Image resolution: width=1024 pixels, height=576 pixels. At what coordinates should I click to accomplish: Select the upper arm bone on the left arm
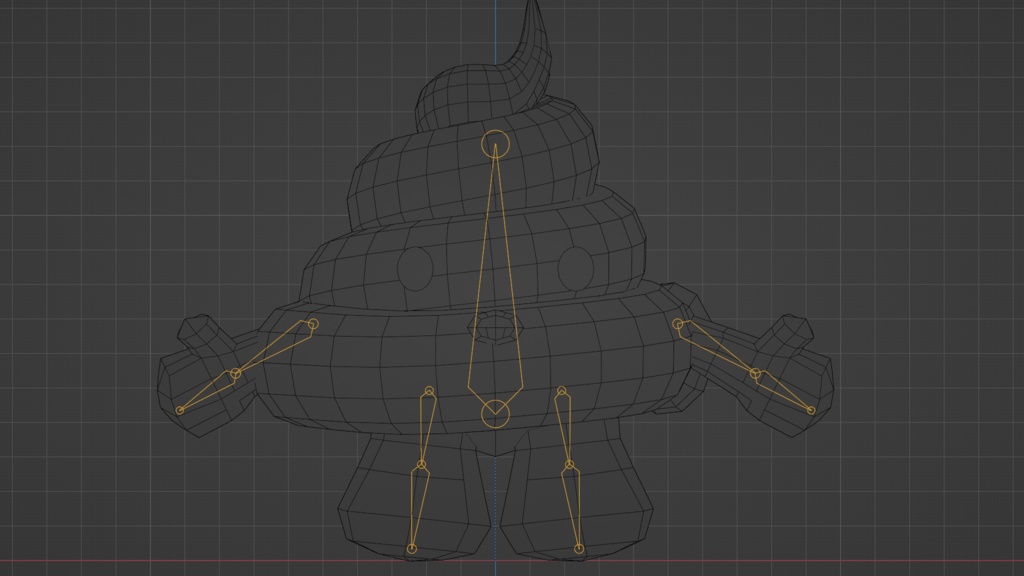[x=274, y=348]
